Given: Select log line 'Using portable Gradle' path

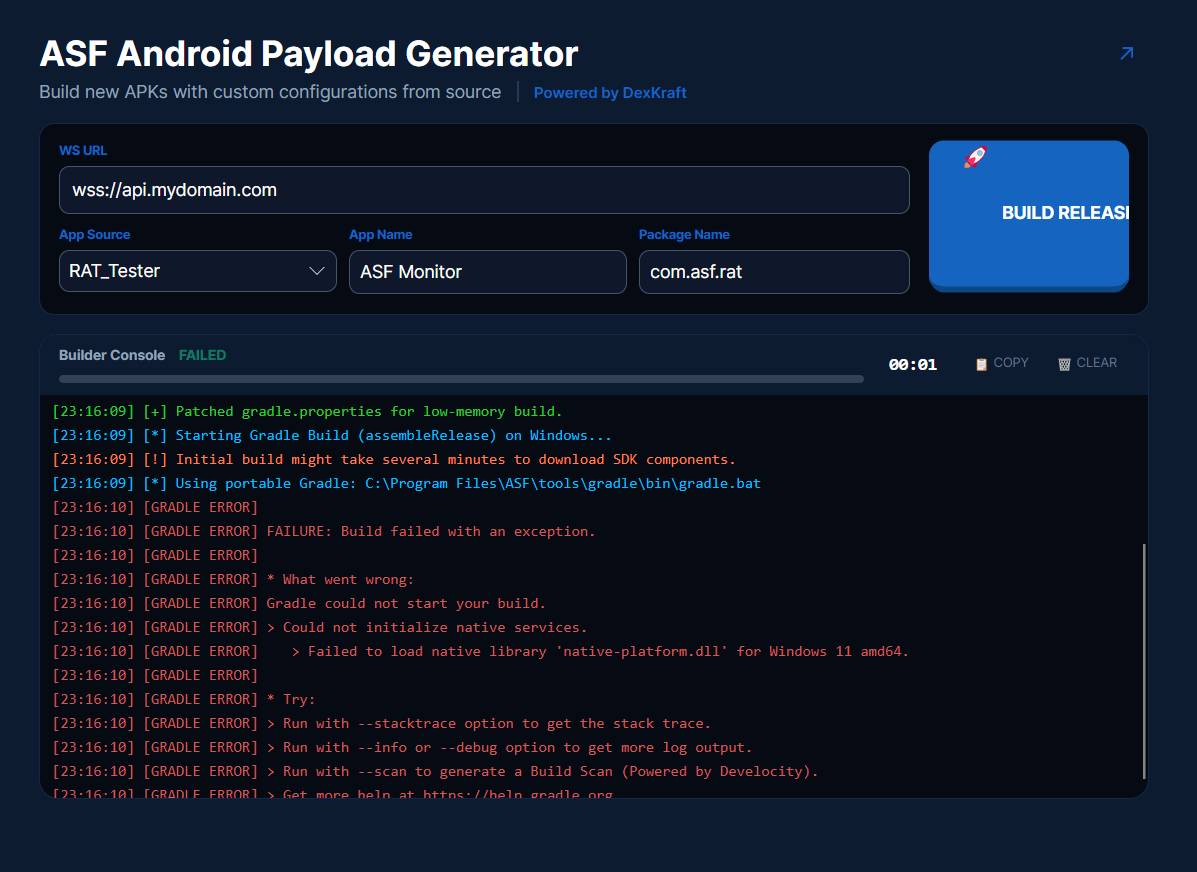Looking at the screenshot, I should 406,483.
